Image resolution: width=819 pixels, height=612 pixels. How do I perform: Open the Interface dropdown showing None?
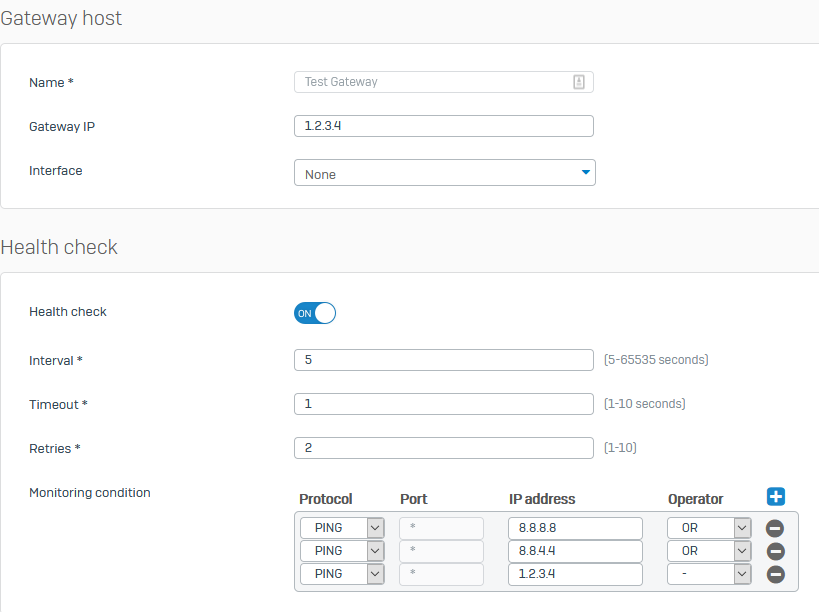tap(444, 173)
